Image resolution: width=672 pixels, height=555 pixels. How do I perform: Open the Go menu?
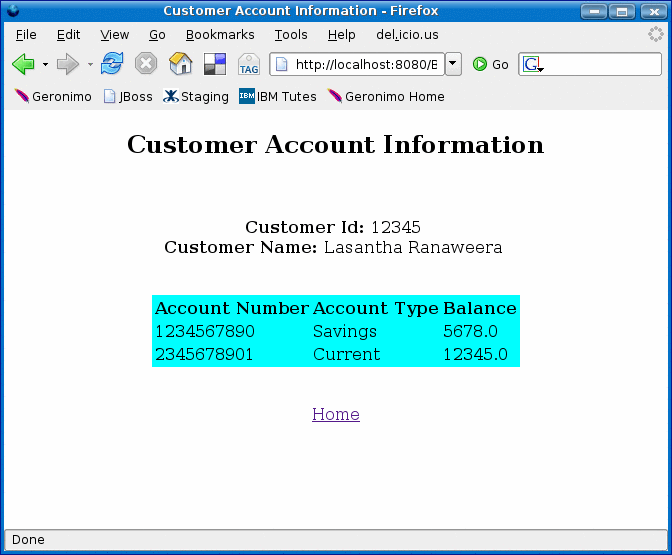tap(157, 35)
